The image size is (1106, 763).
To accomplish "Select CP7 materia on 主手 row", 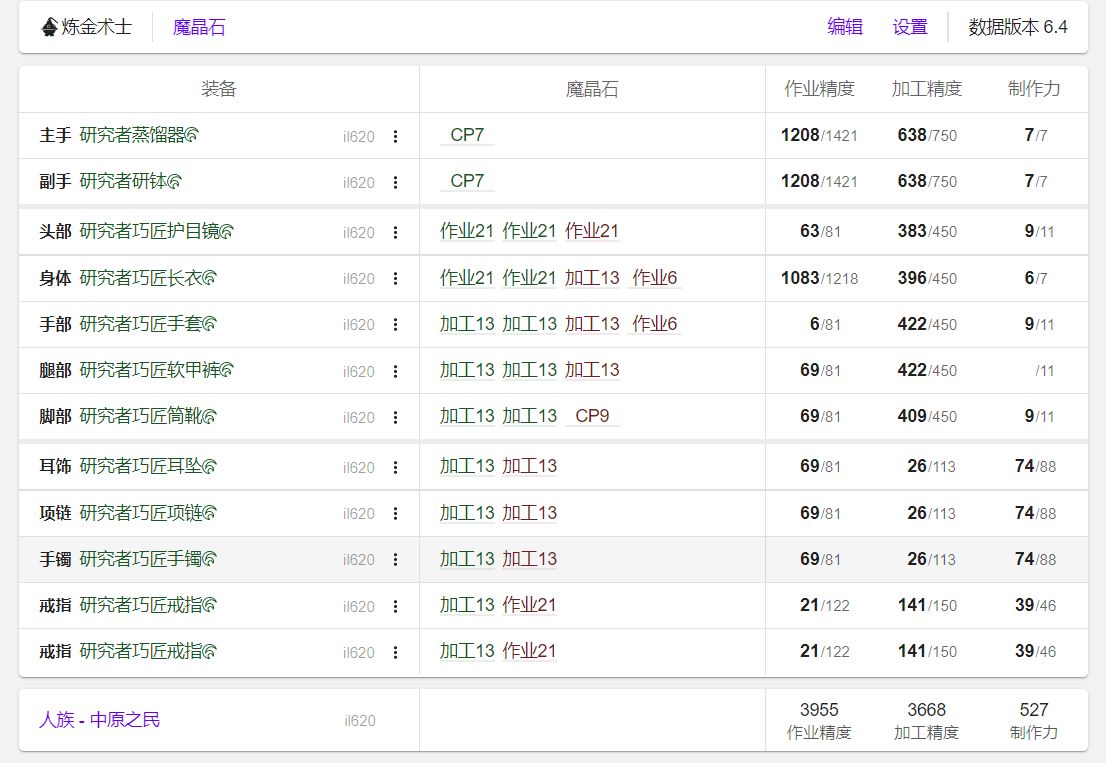I will (x=467, y=135).
